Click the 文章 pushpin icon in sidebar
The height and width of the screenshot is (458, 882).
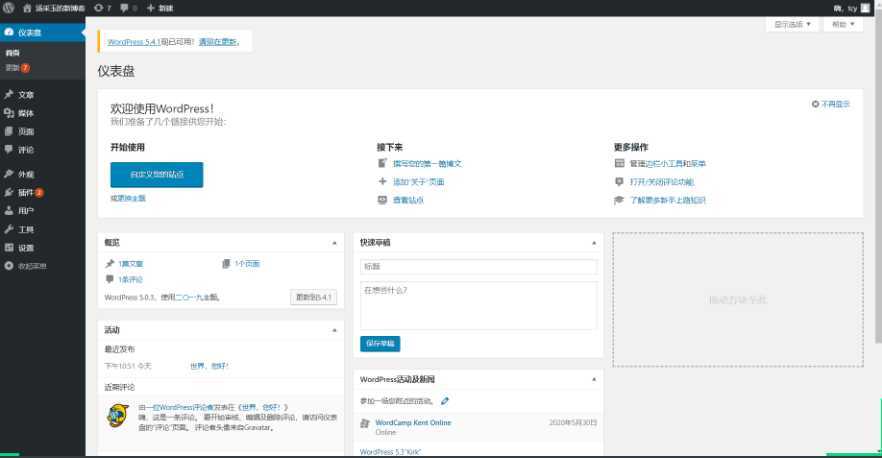(x=8, y=95)
